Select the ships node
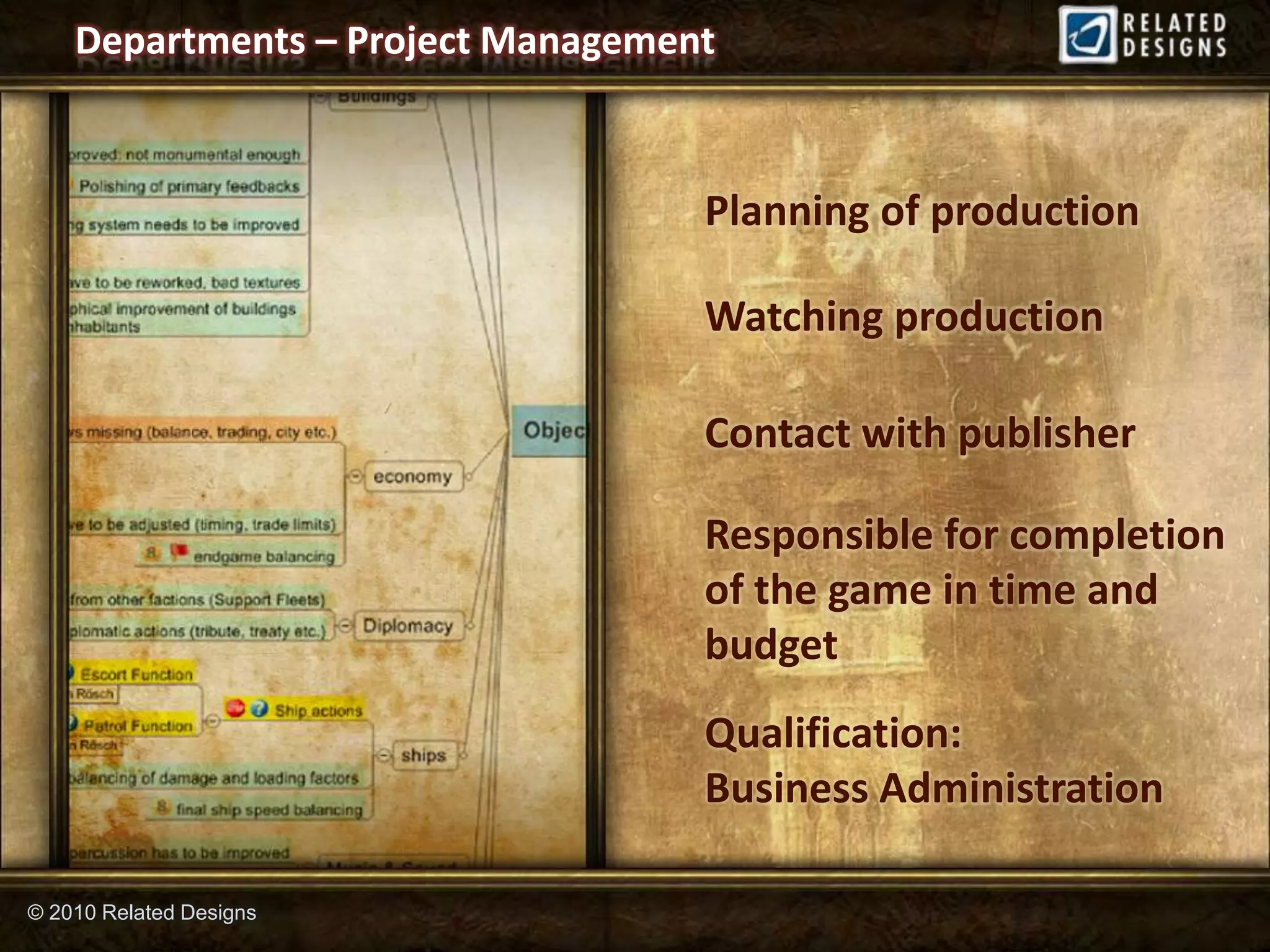The image size is (1270, 952). click(x=424, y=755)
